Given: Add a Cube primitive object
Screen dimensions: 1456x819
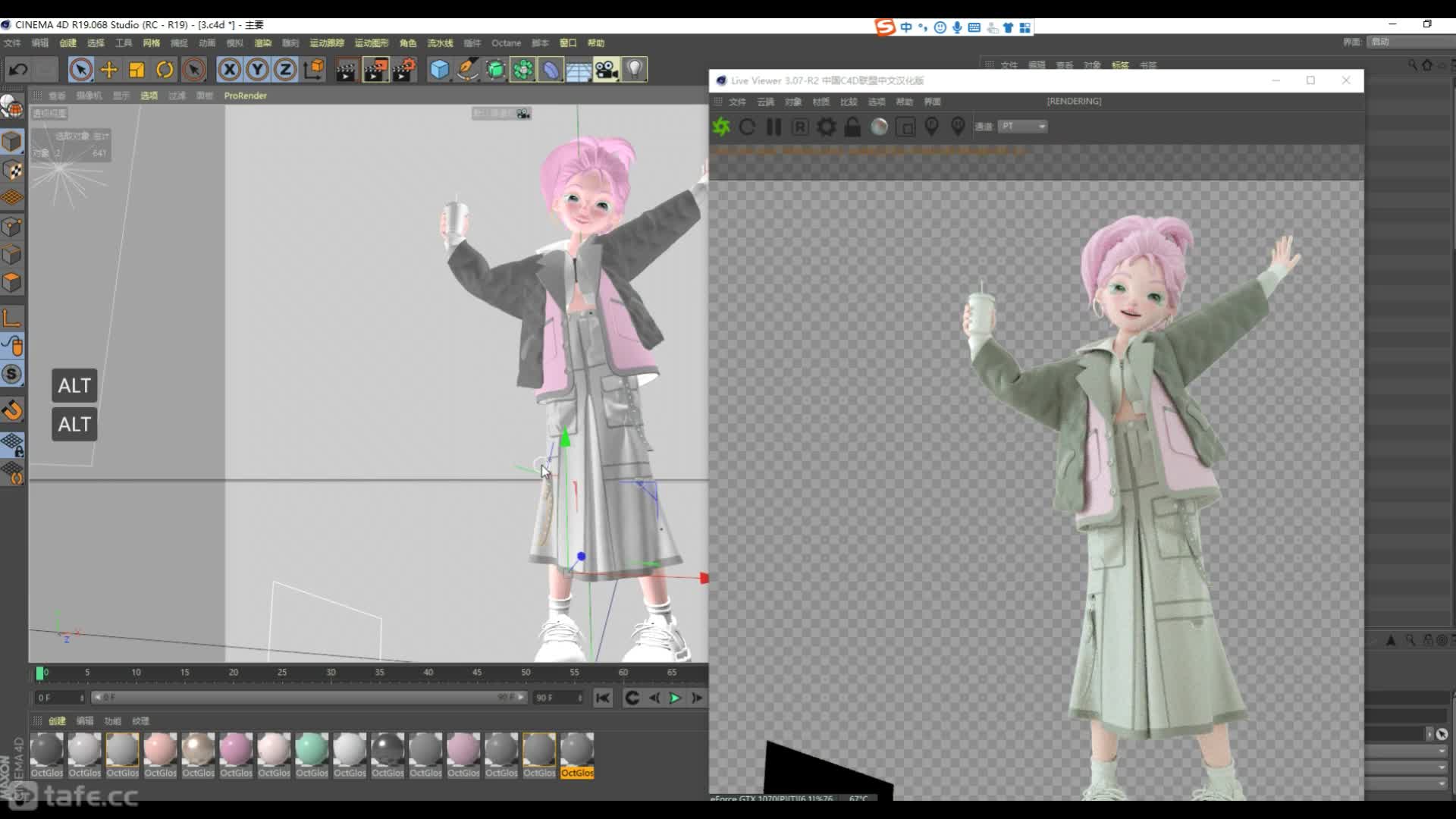Looking at the screenshot, I should pos(439,70).
